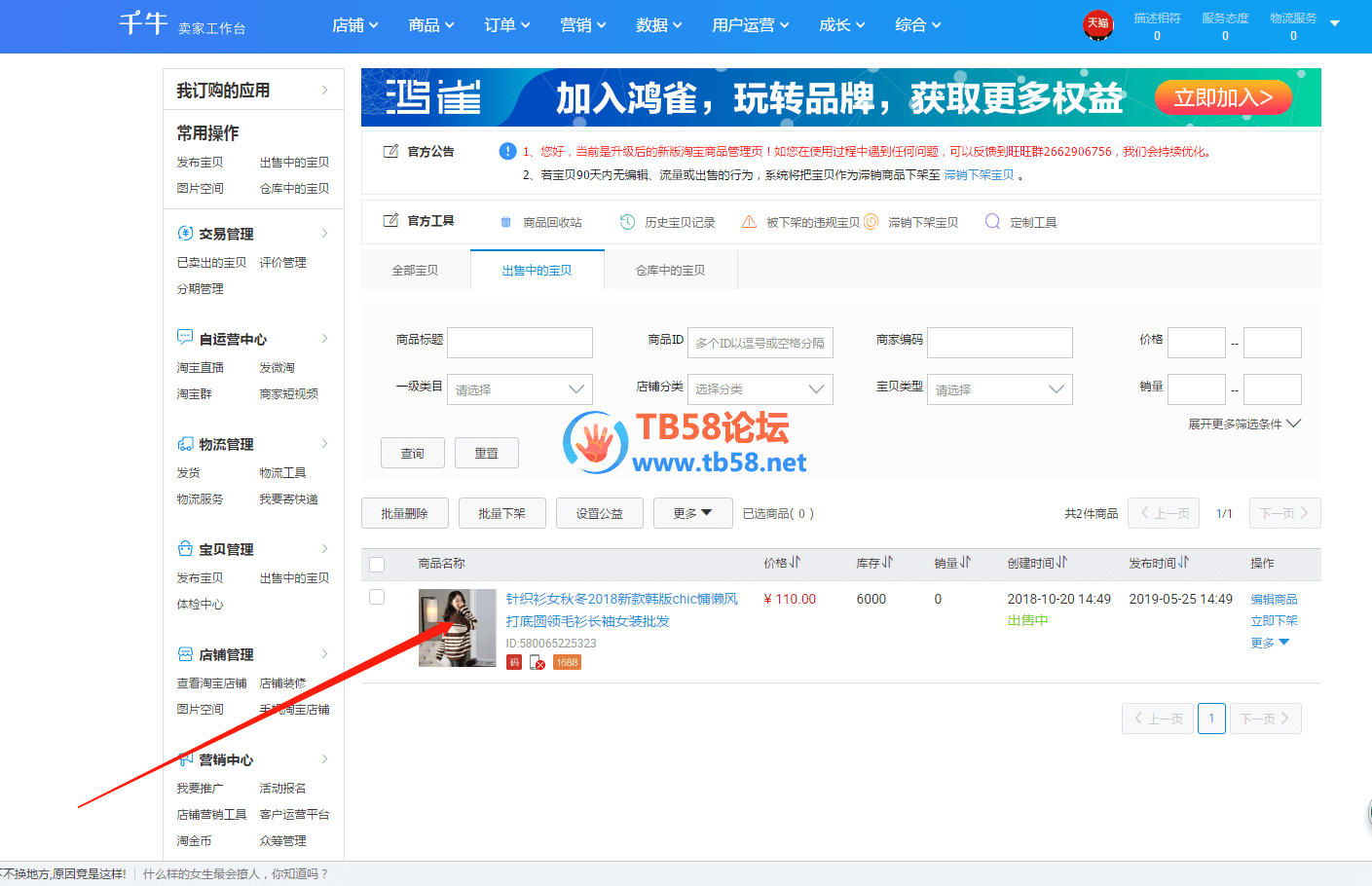Click the orange 1688 badge under product
The height and width of the screenshot is (886, 1372).
coord(567,663)
